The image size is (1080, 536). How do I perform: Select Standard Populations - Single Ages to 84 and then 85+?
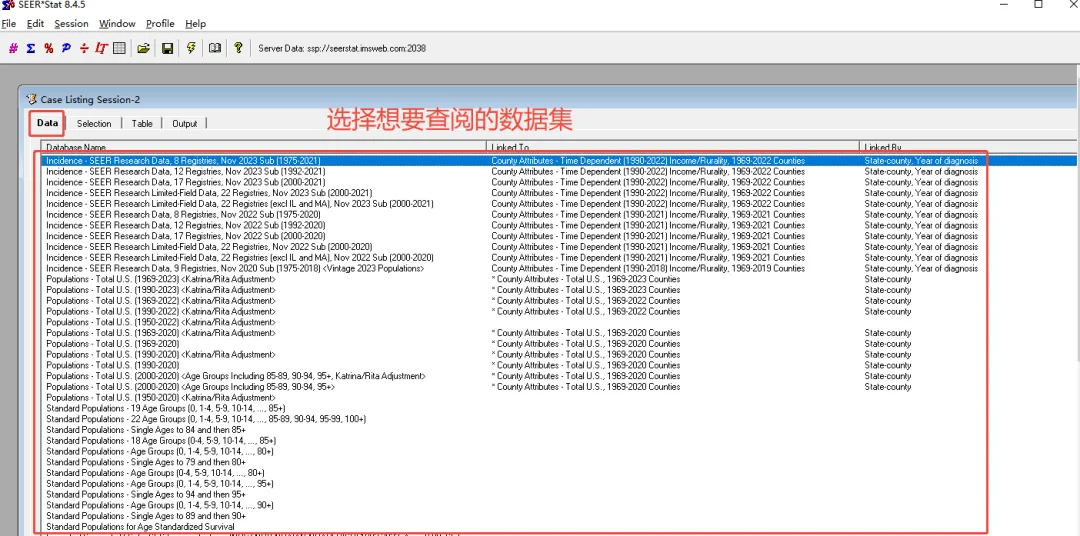click(145, 430)
